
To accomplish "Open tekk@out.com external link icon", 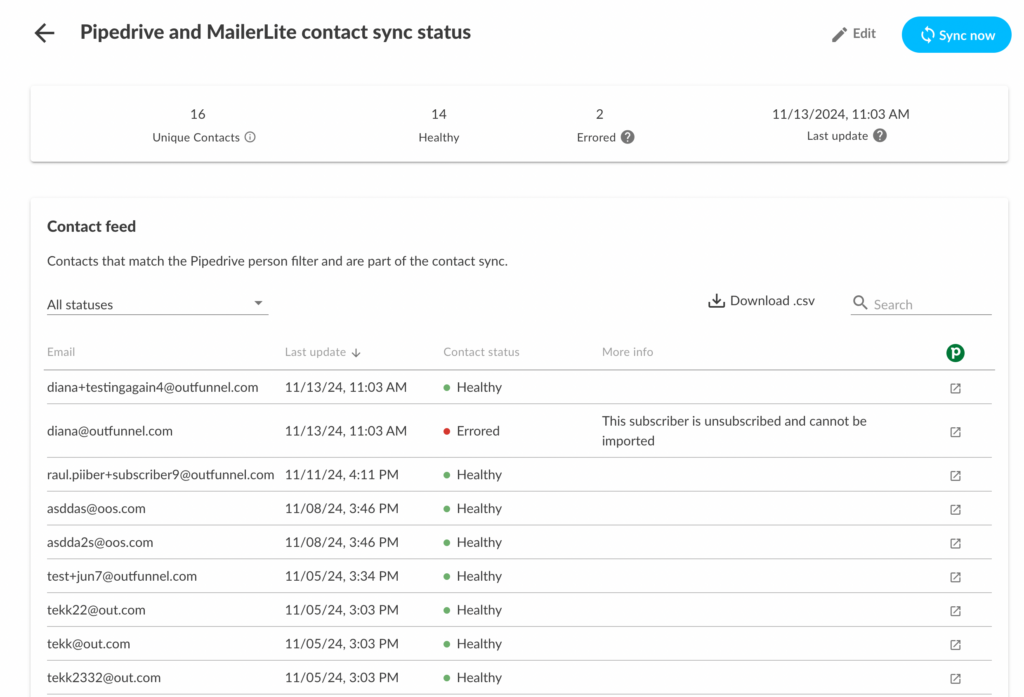I will [955, 645].
